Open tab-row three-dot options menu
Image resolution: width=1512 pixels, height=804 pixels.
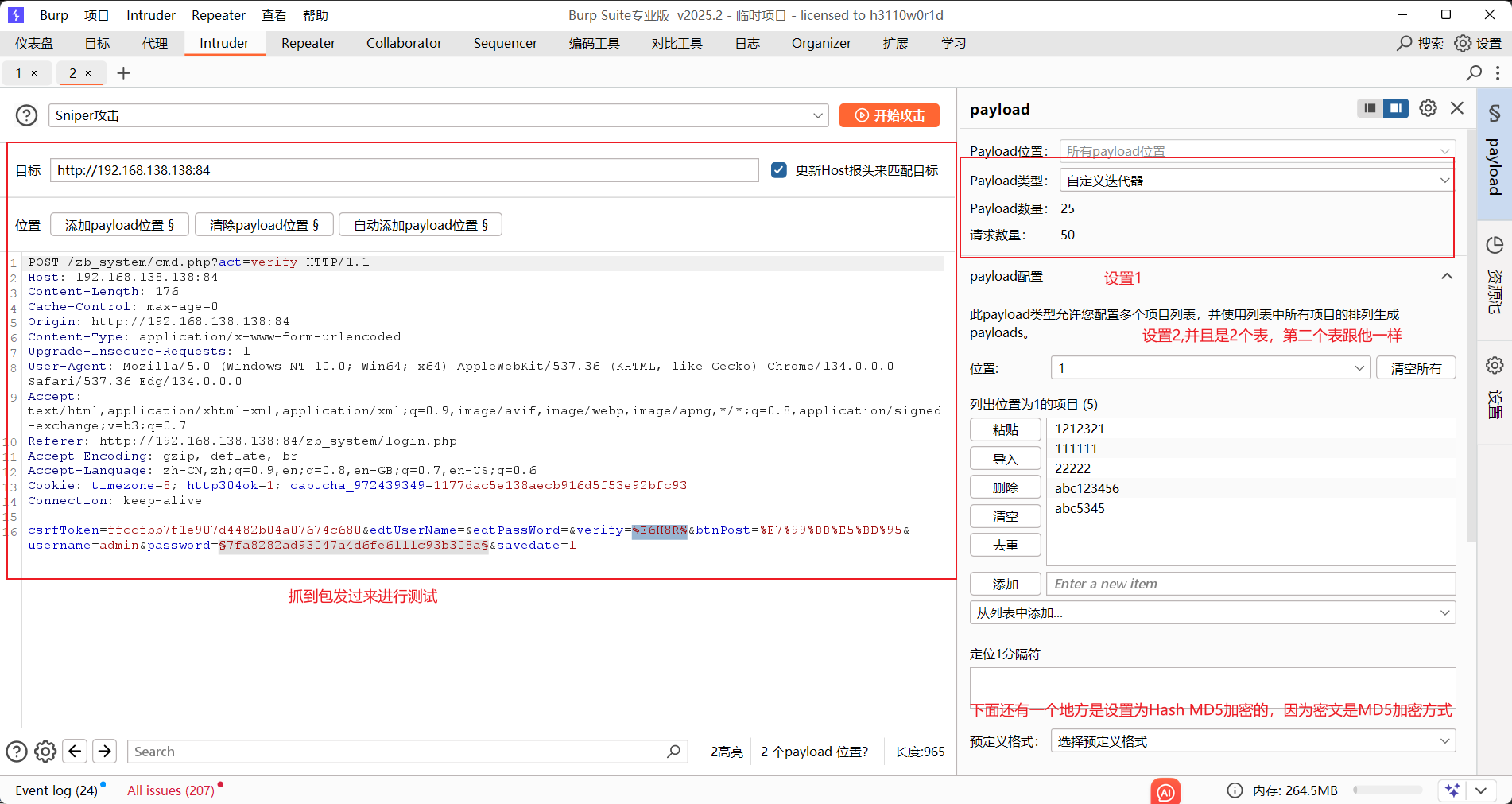pyautogui.click(x=1498, y=73)
